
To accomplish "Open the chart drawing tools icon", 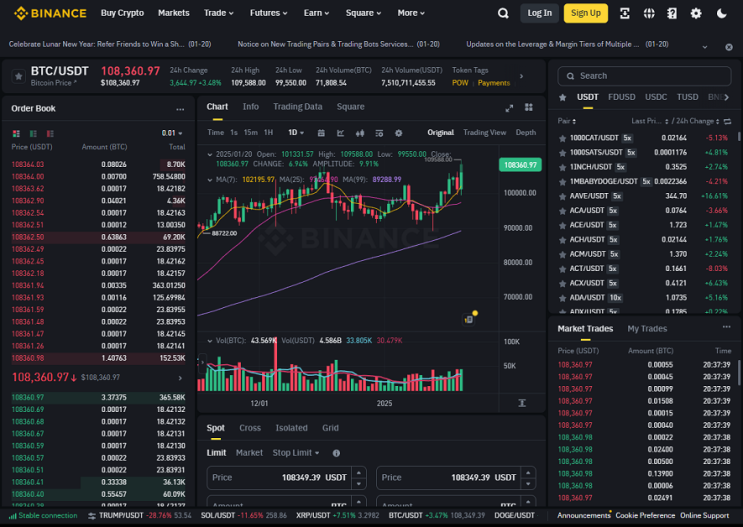I will [340, 133].
